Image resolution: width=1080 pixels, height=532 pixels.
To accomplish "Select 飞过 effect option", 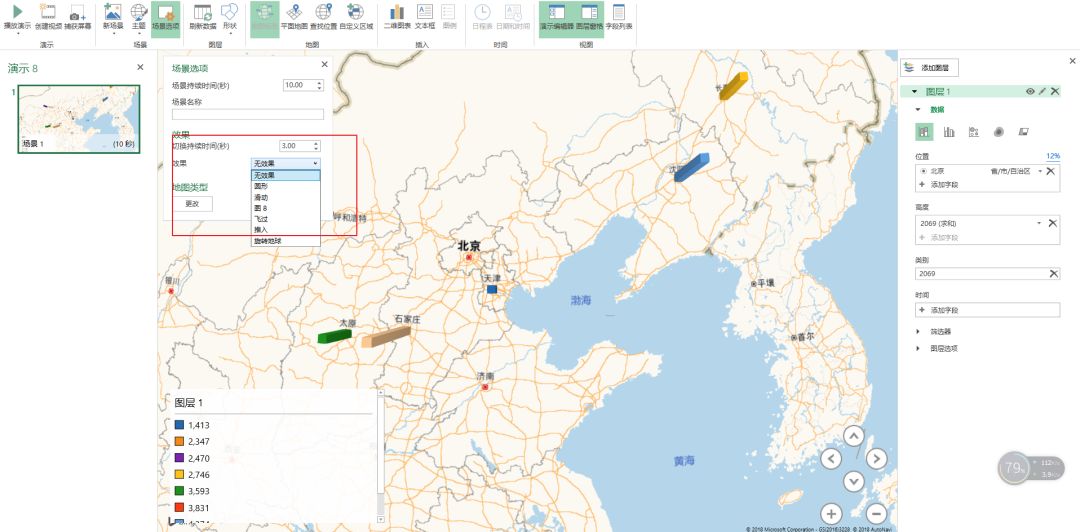I will click(x=285, y=219).
